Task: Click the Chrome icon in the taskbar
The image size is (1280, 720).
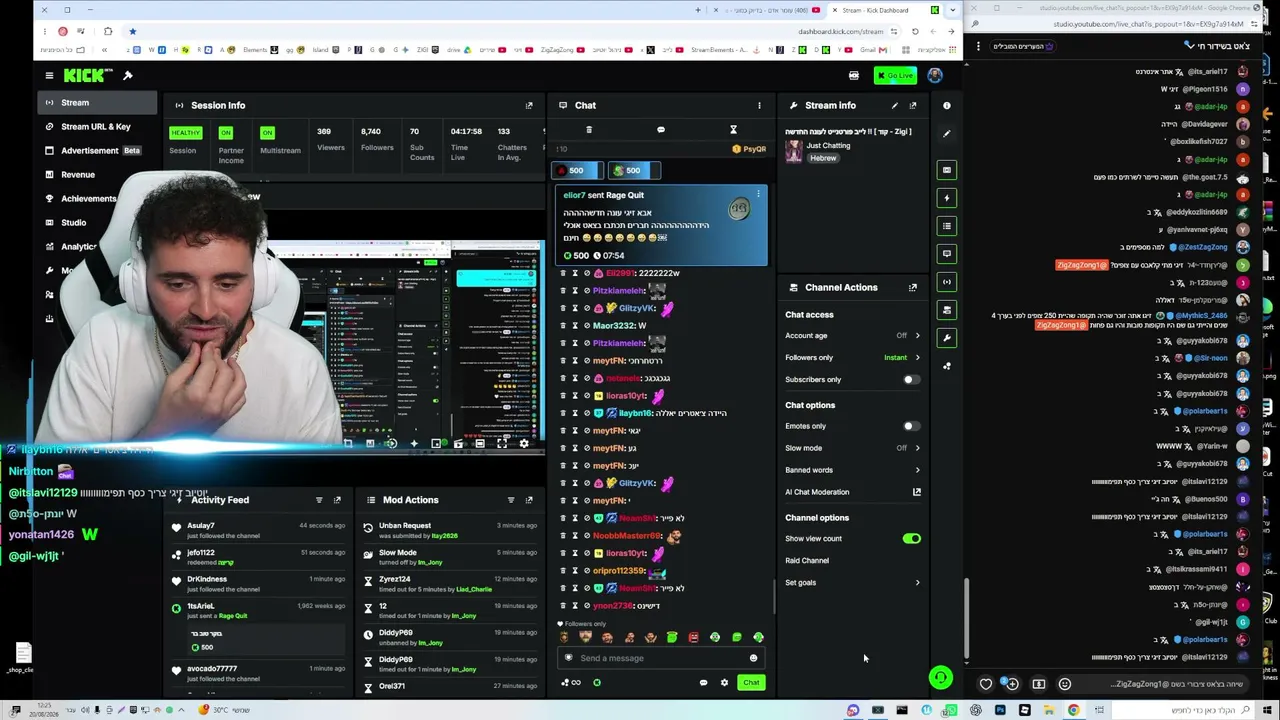Action: (x=1073, y=710)
